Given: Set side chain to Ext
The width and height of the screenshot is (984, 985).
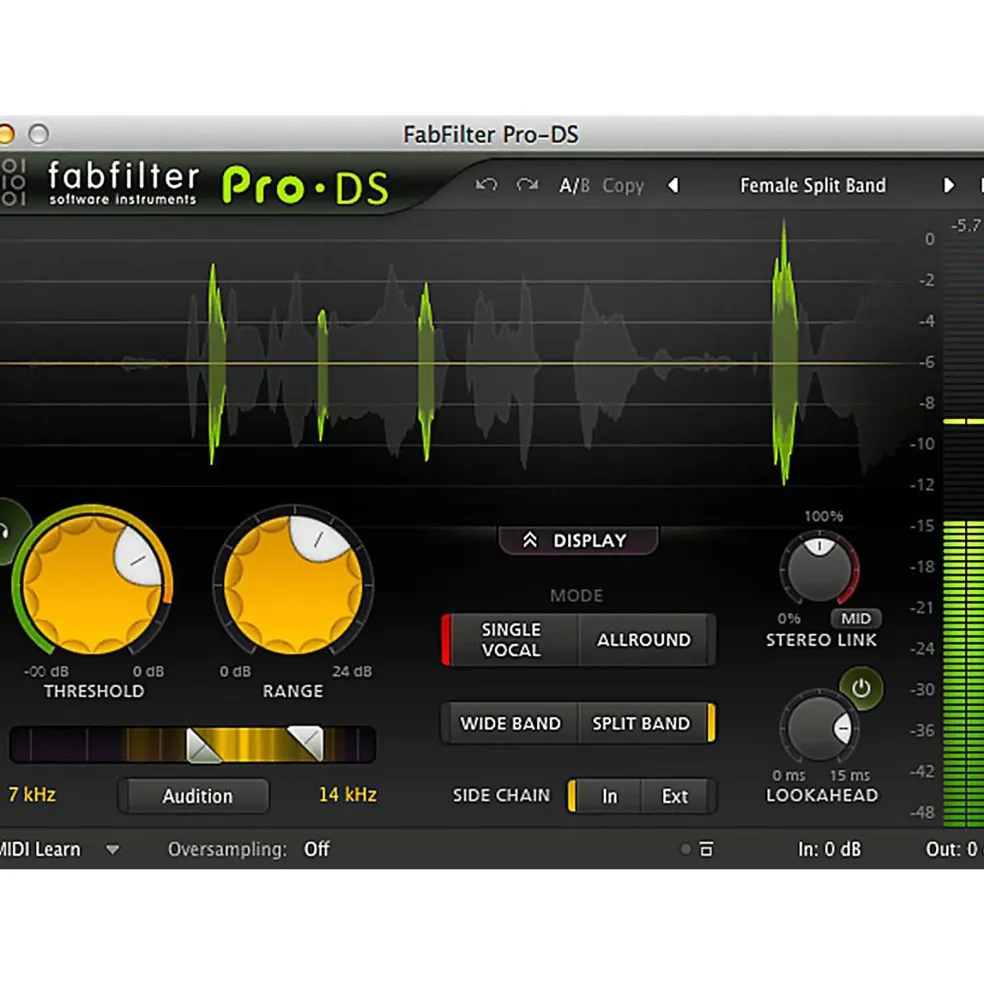Looking at the screenshot, I should tap(676, 796).
